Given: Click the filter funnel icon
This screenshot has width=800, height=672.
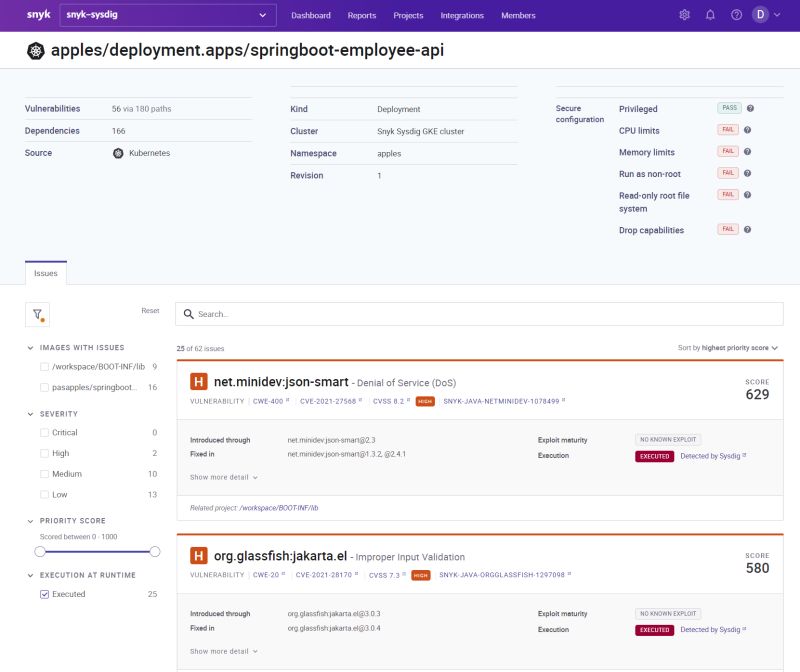Looking at the screenshot, I should 37,314.
